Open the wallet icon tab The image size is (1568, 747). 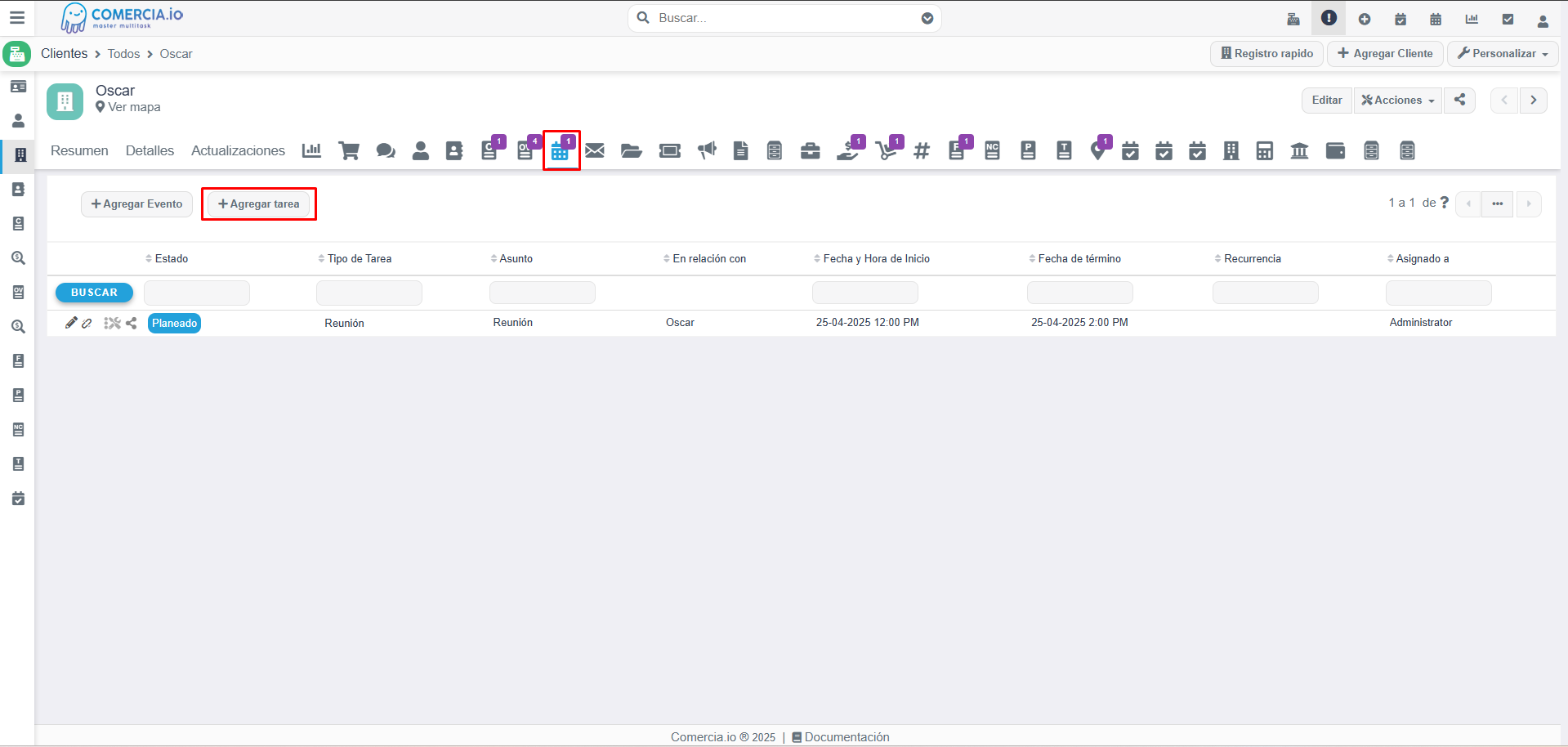1335,151
